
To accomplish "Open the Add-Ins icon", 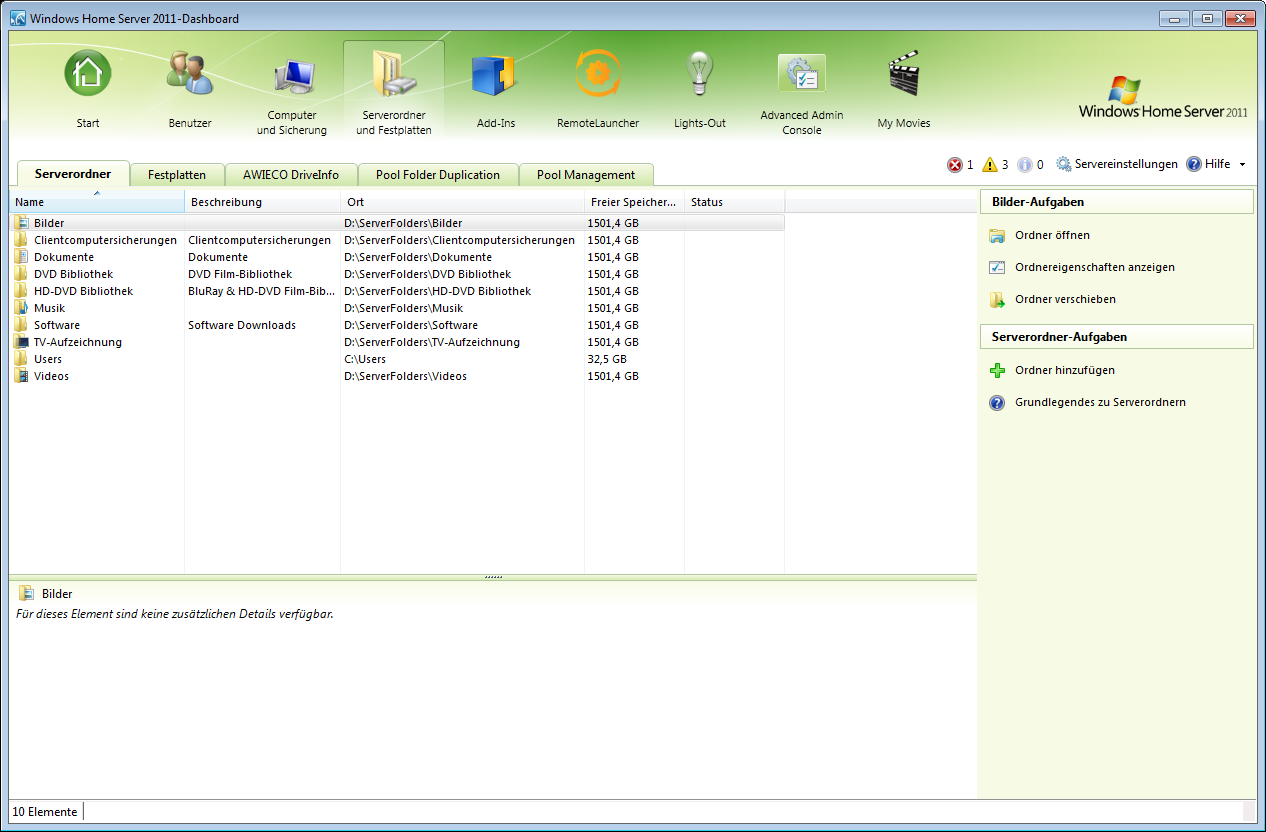I will tap(495, 76).
